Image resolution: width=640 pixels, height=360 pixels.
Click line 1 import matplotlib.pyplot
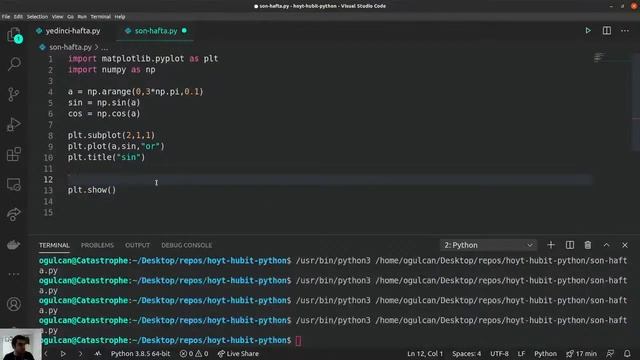point(143,59)
